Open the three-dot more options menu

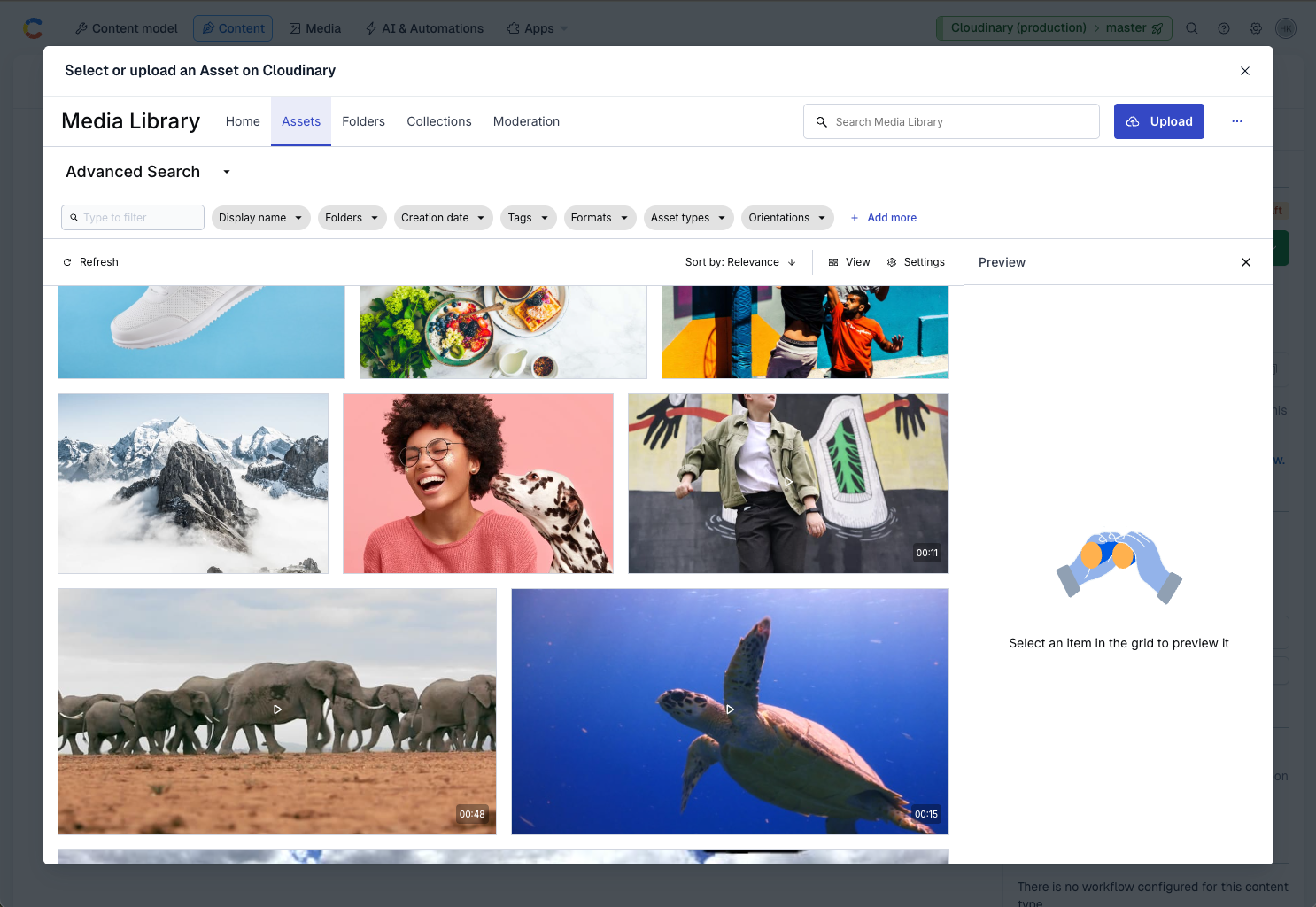pos(1237,121)
